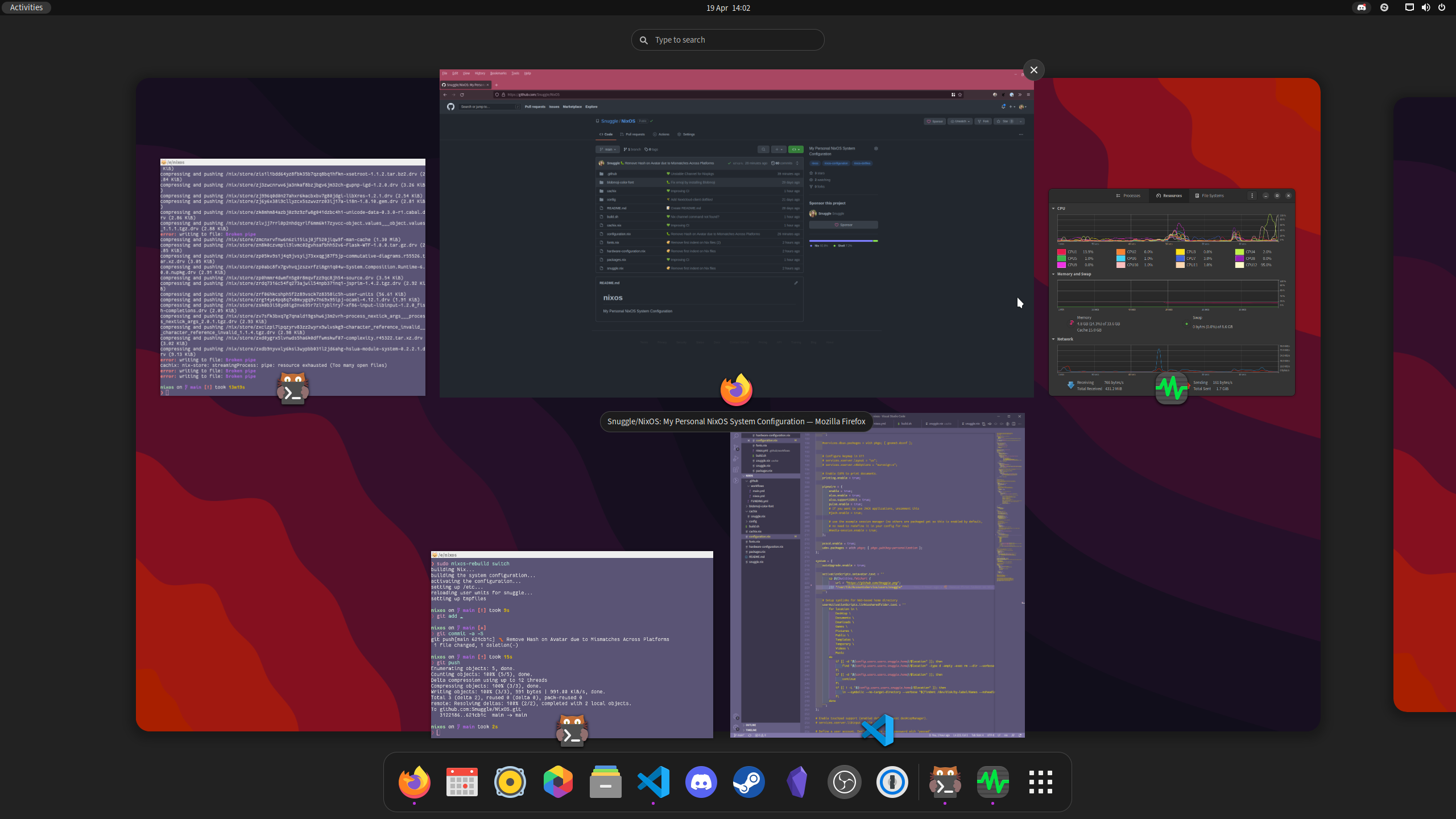This screenshot has height=819, width=1456.
Task: Click the GitHub search or jump to field
Action: (490, 106)
